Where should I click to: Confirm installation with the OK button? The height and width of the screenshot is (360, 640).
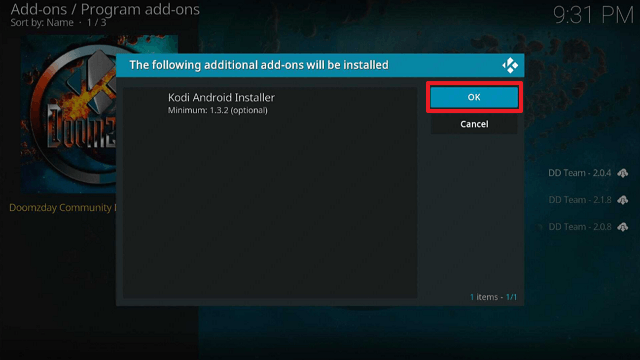coord(474,97)
